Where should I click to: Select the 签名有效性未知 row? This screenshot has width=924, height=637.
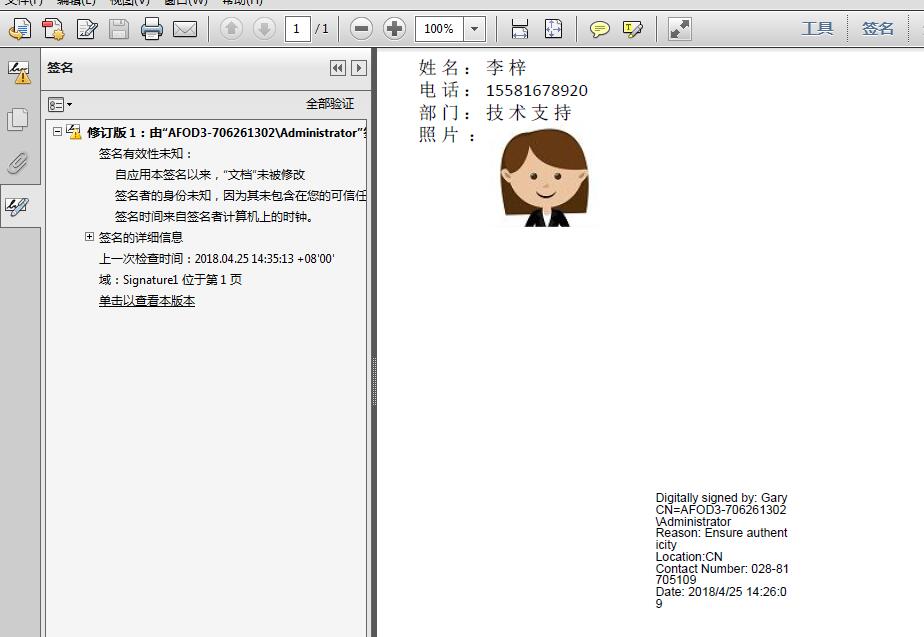(x=146, y=154)
